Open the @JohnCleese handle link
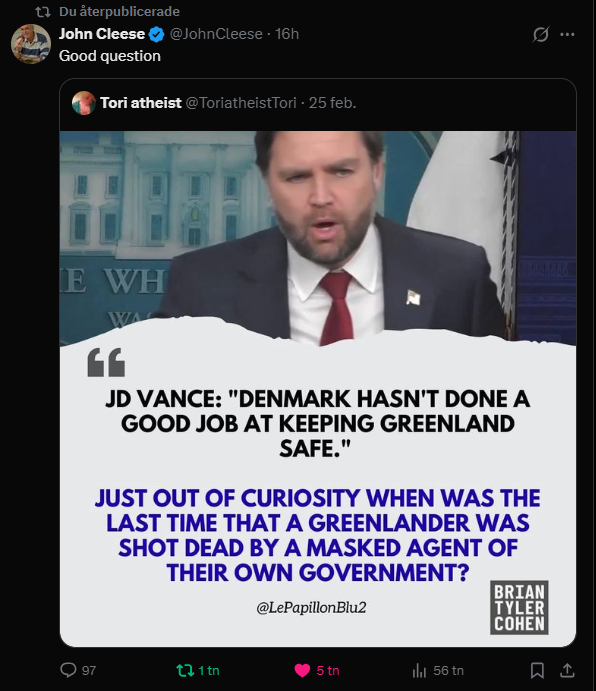 [216, 34]
